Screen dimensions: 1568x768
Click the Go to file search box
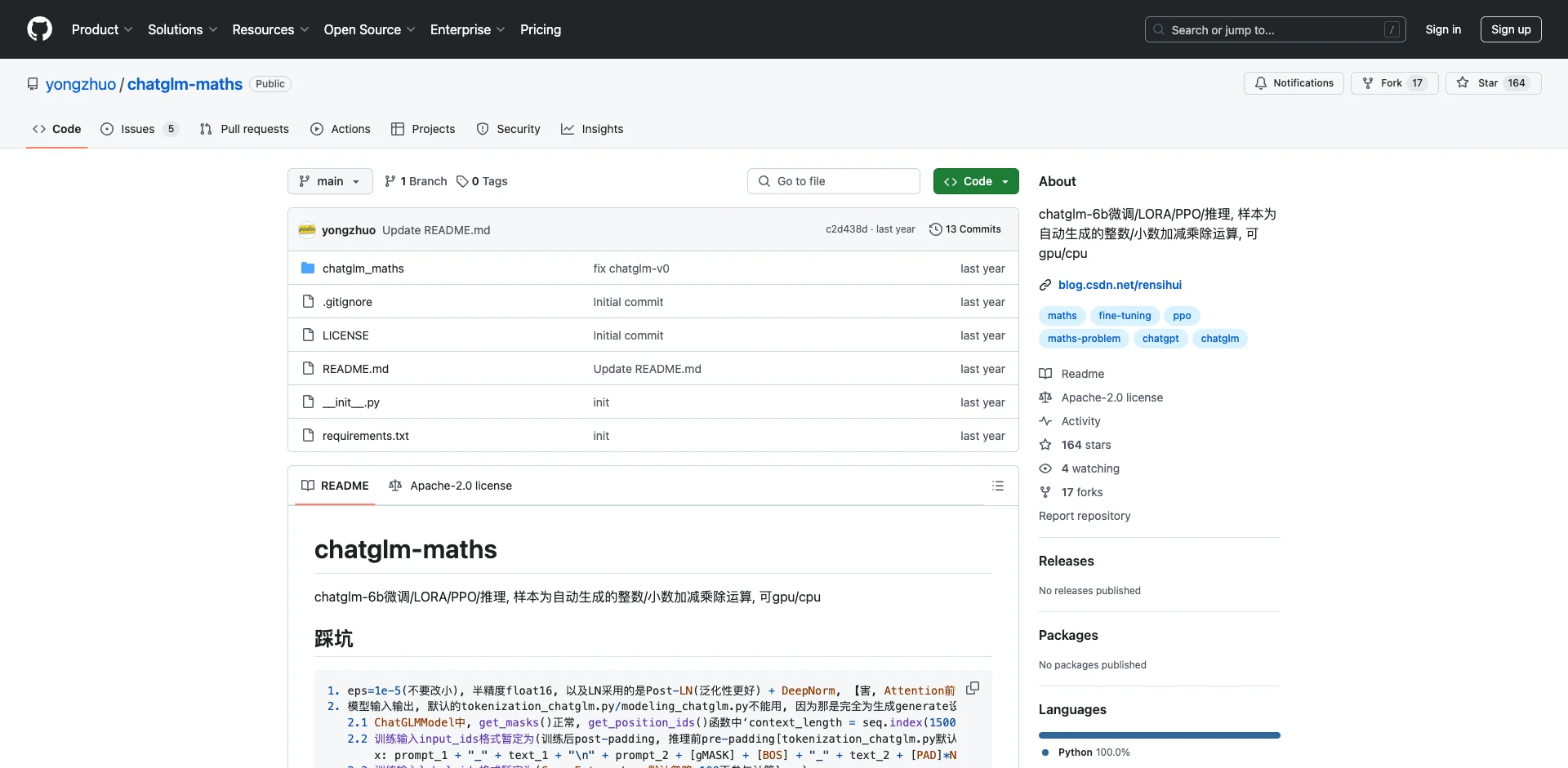[834, 181]
